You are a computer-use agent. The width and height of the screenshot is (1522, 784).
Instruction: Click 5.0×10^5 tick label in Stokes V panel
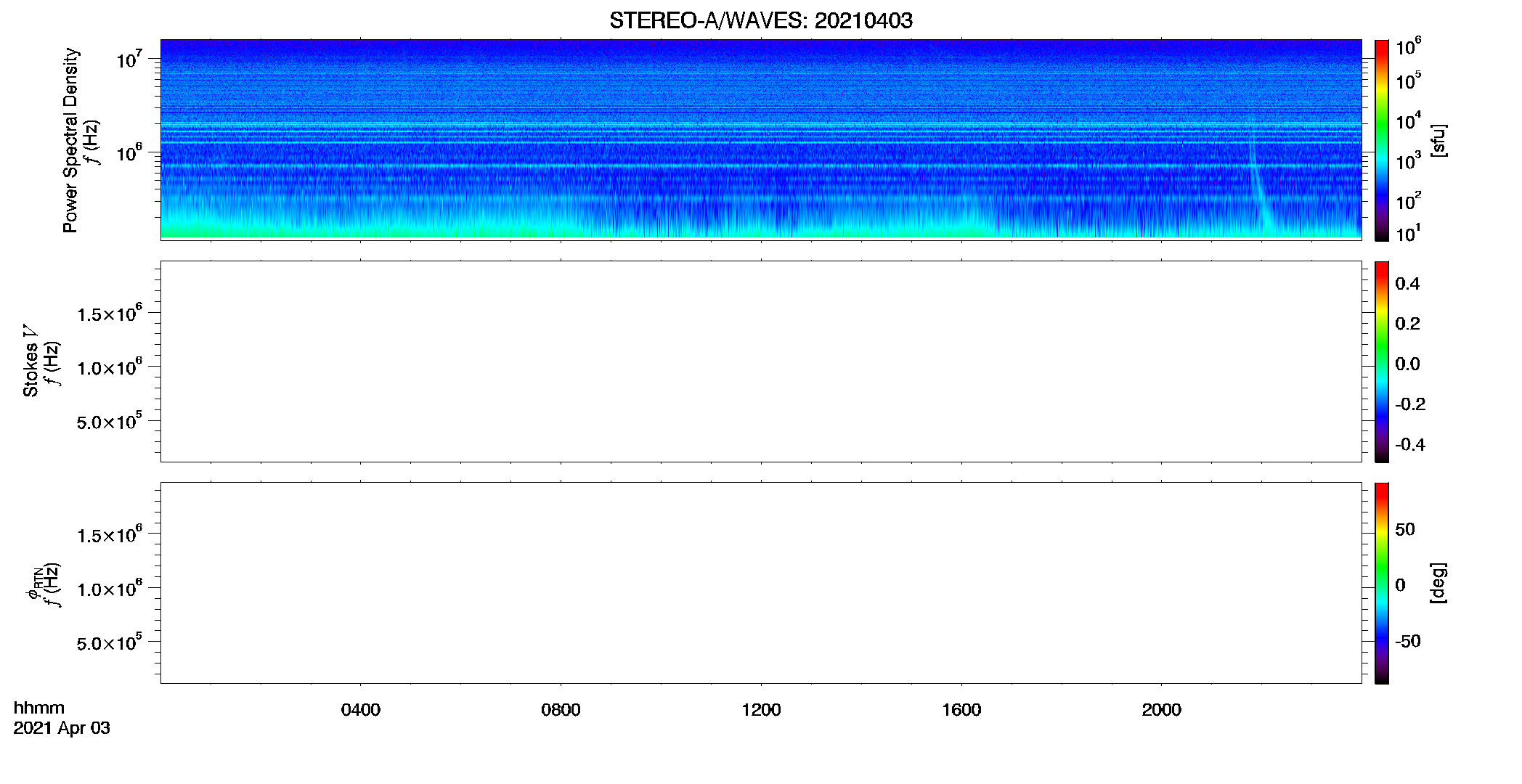tap(110, 421)
